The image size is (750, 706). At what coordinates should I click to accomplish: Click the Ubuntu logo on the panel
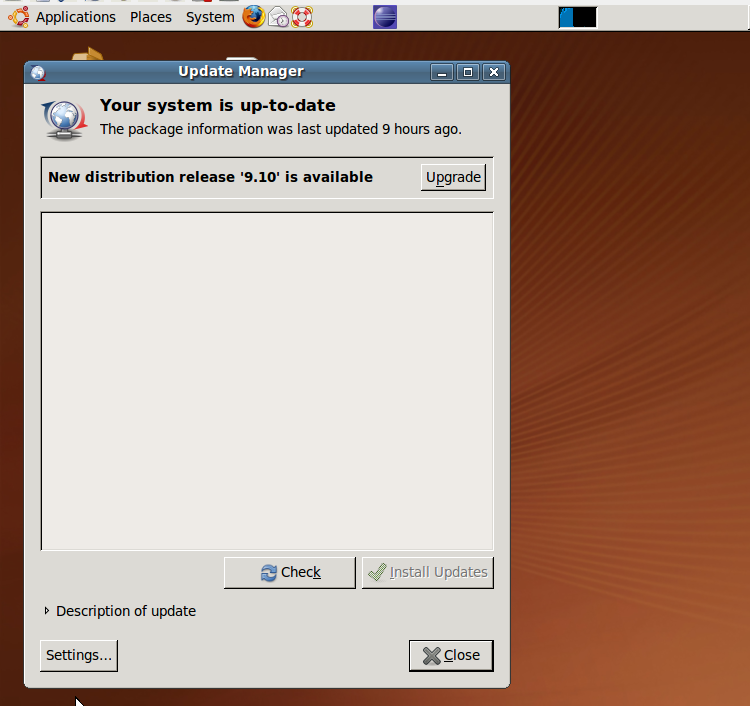pyautogui.click(x=18, y=17)
